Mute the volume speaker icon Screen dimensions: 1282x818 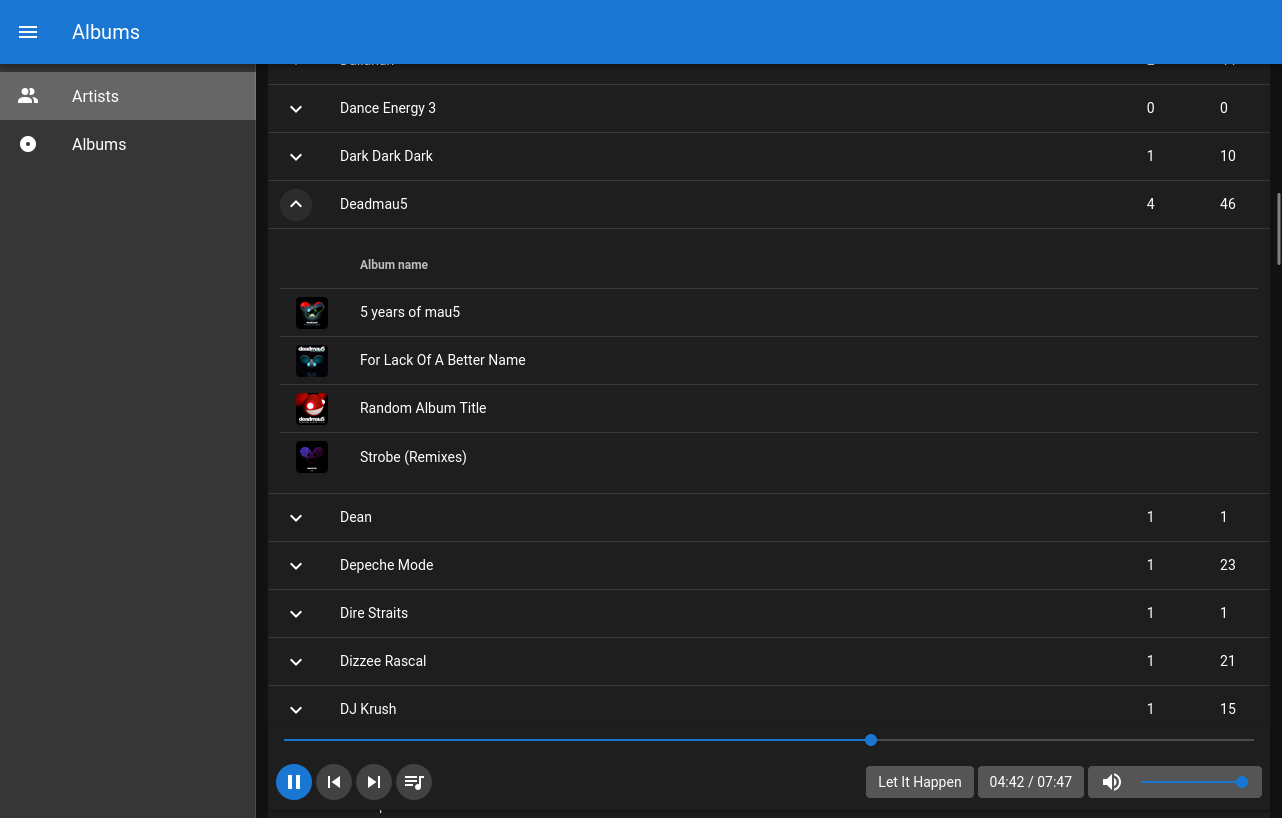coord(1112,782)
